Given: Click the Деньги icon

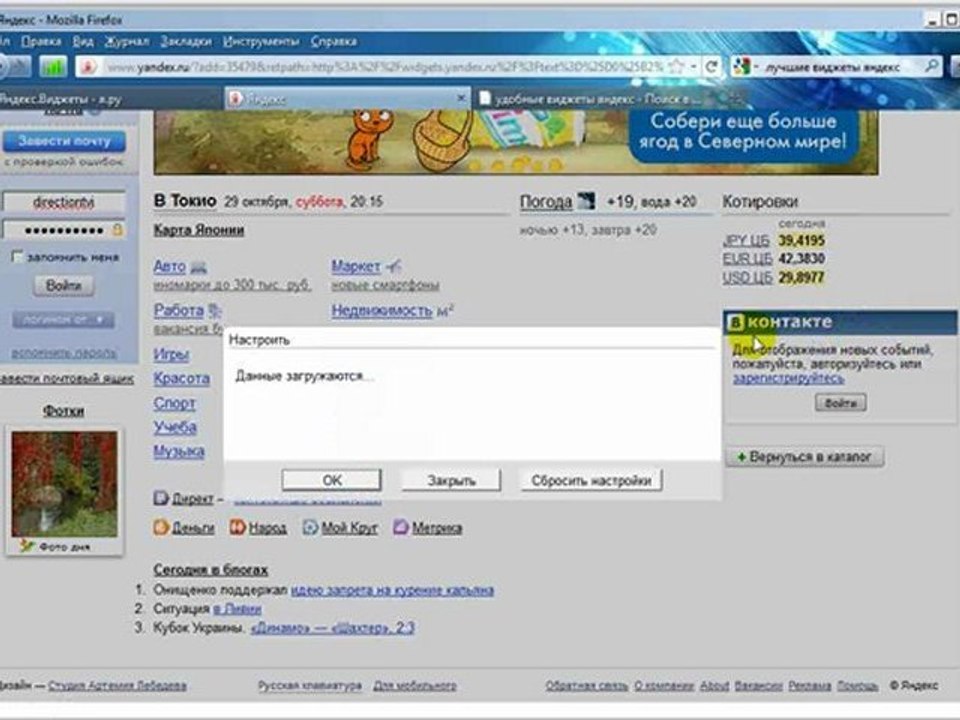Looking at the screenshot, I should pos(161,527).
